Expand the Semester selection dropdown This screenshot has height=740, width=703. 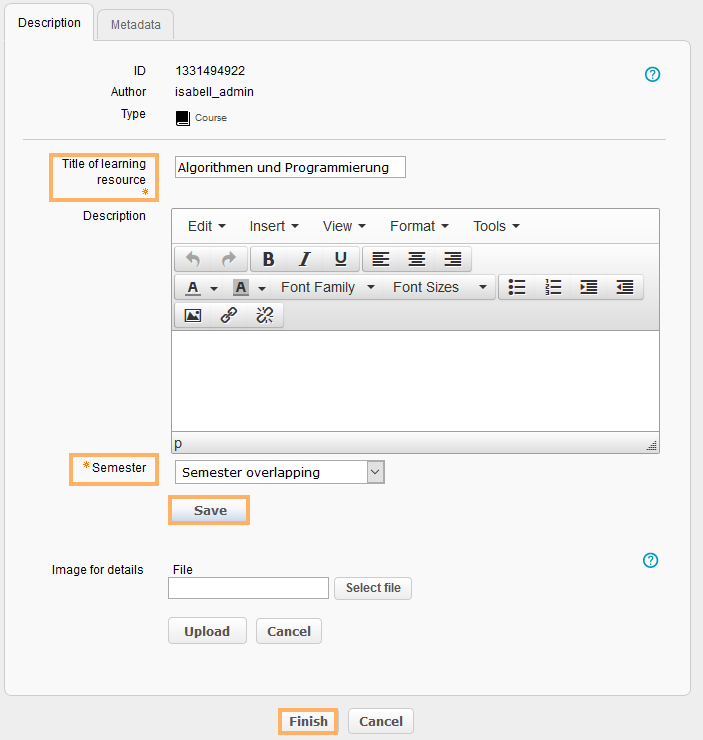pyautogui.click(x=280, y=472)
